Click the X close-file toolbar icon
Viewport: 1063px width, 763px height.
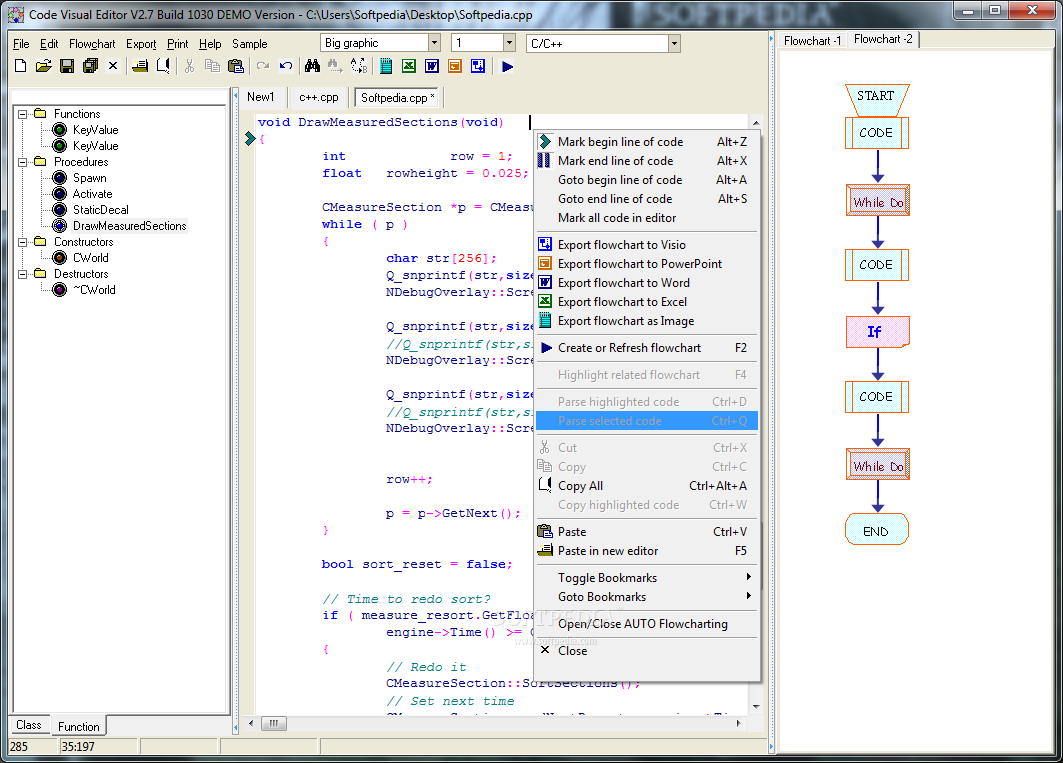113,66
